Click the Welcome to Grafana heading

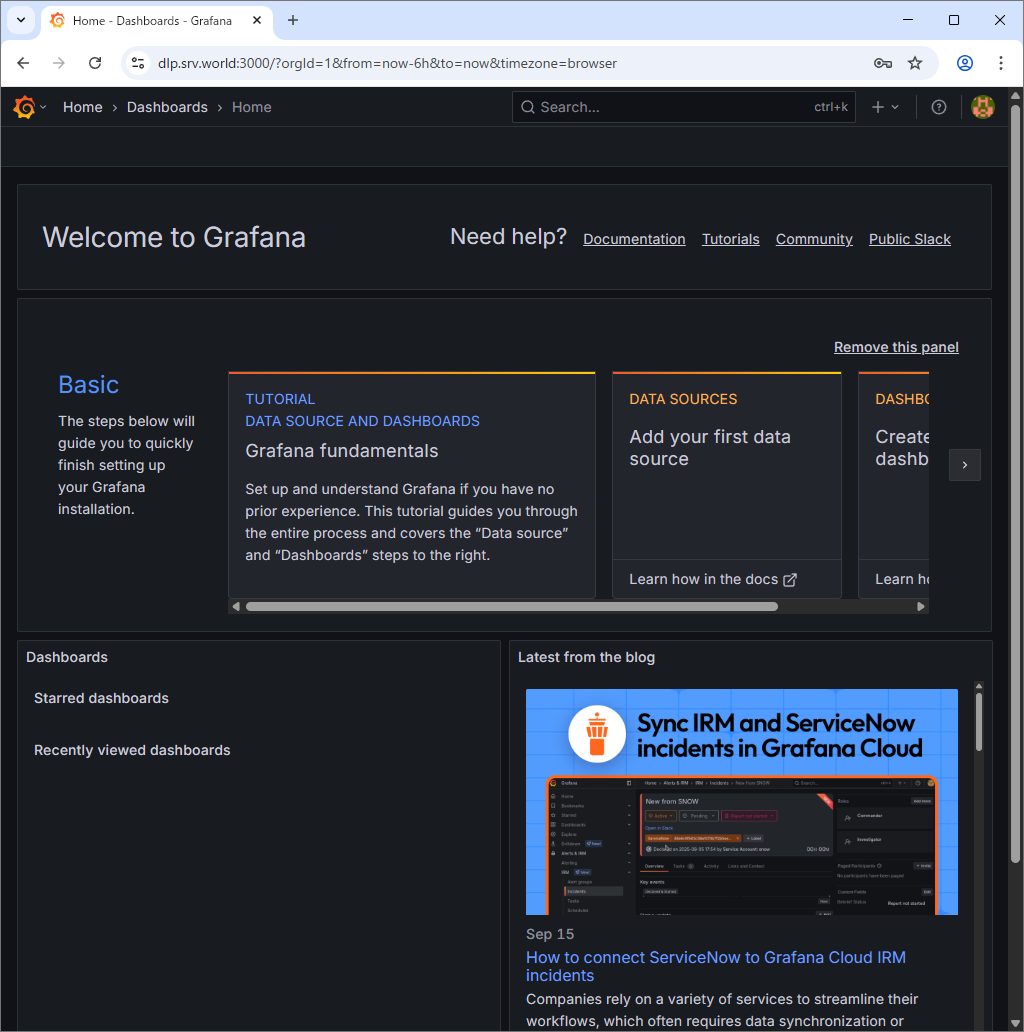[x=174, y=238]
